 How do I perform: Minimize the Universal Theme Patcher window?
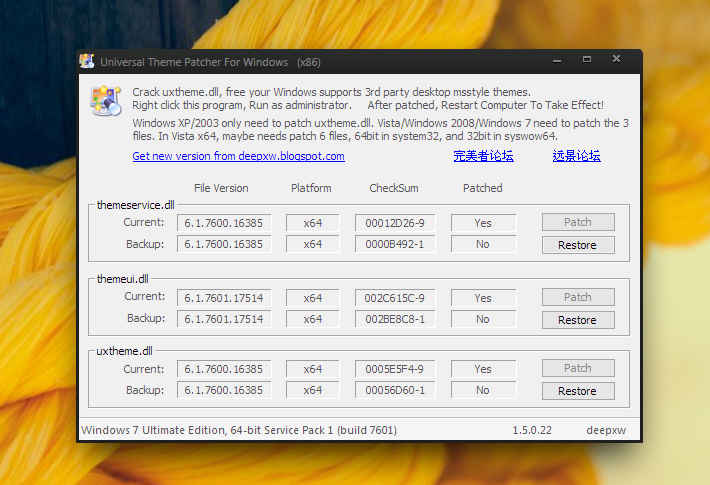tap(557, 60)
